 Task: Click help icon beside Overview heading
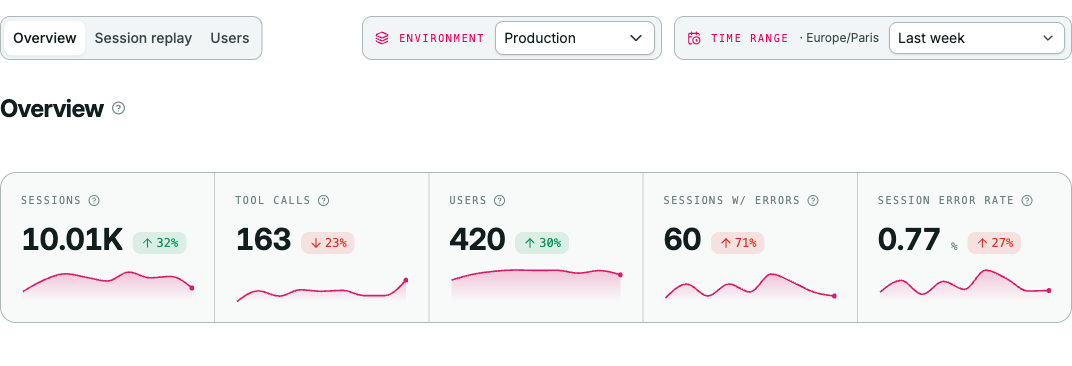[119, 108]
